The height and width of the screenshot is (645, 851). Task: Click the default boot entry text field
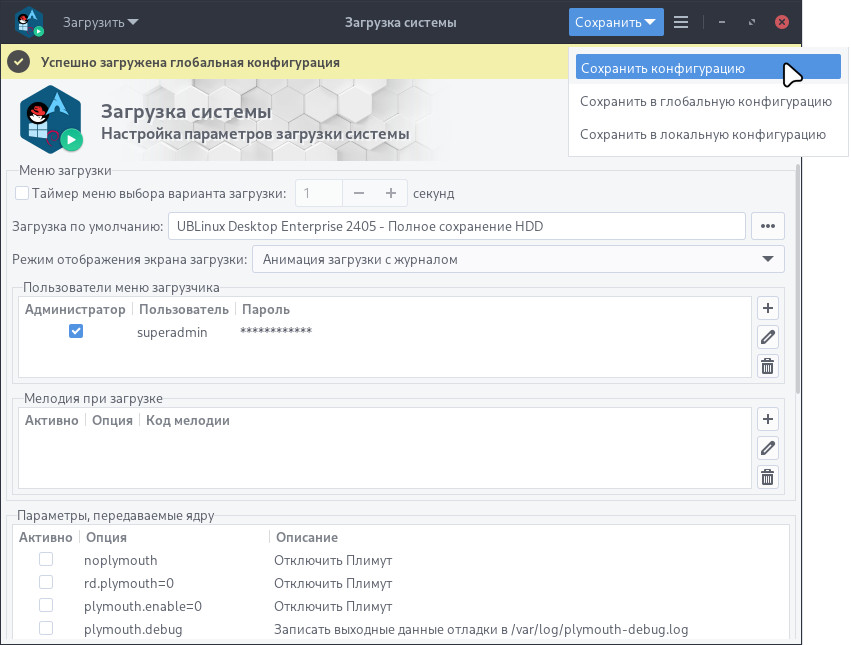tap(456, 226)
